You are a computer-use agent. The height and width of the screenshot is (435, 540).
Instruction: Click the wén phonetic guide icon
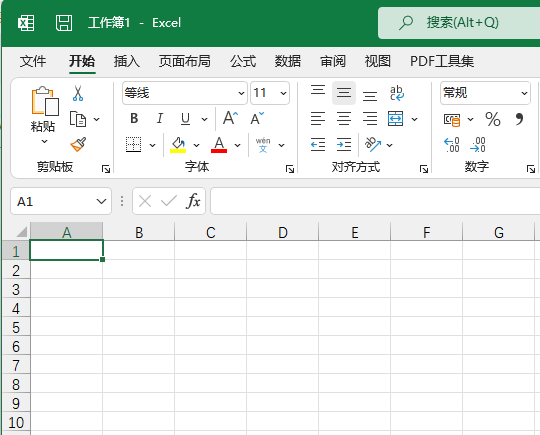[x=263, y=145]
